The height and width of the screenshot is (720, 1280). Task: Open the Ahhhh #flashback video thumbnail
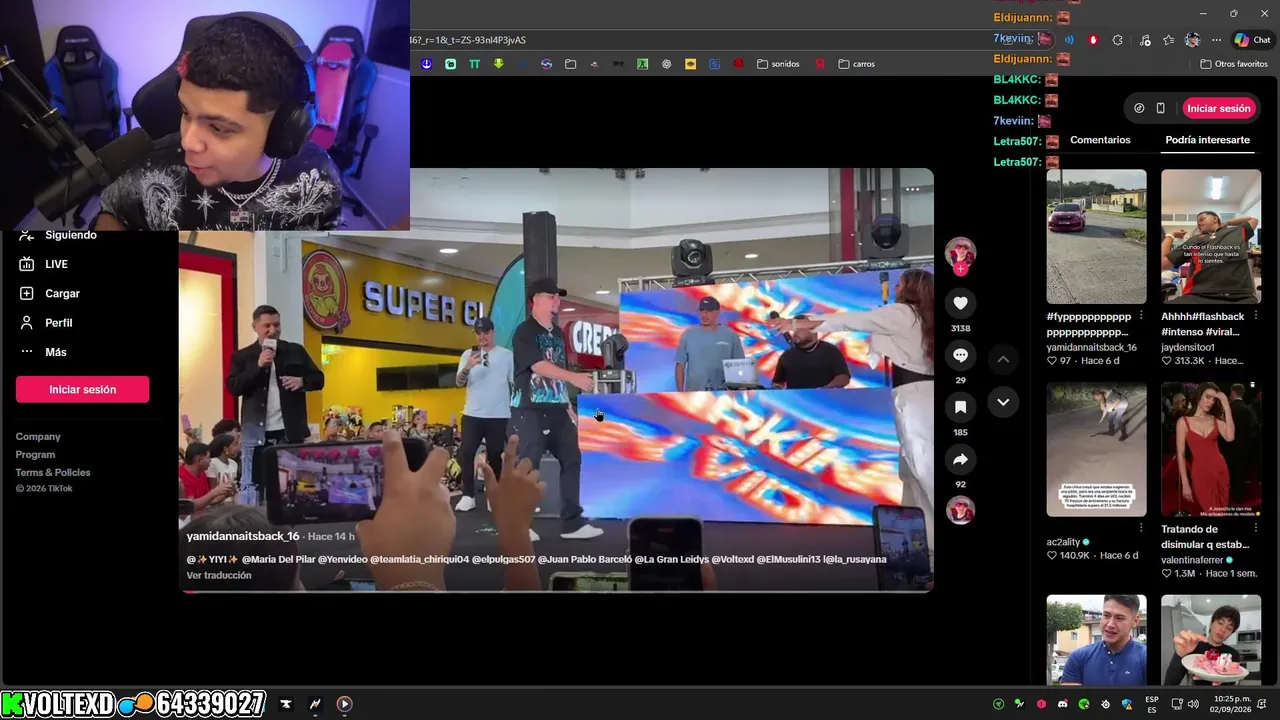pyautogui.click(x=1210, y=236)
